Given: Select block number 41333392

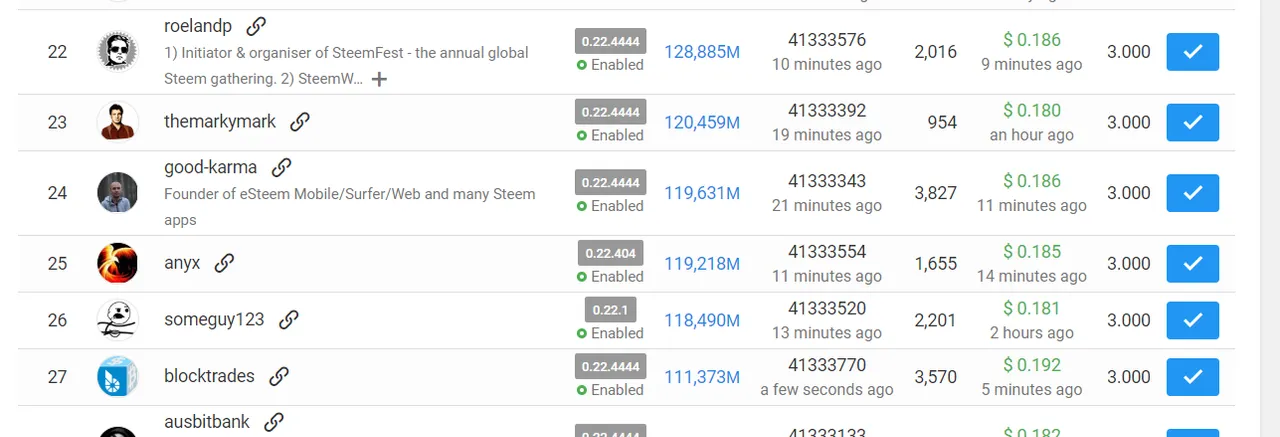Looking at the screenshot, I should [827, 110].
